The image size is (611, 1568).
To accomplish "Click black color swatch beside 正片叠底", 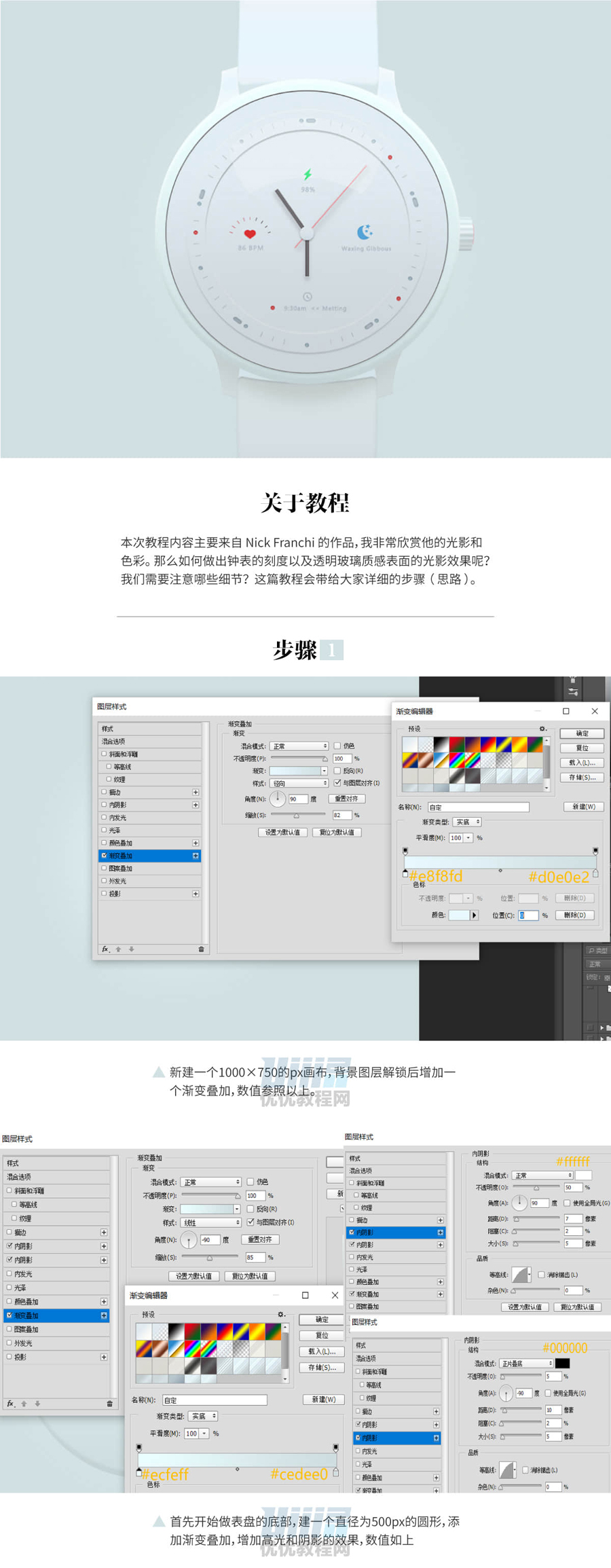I will 562,1363.
